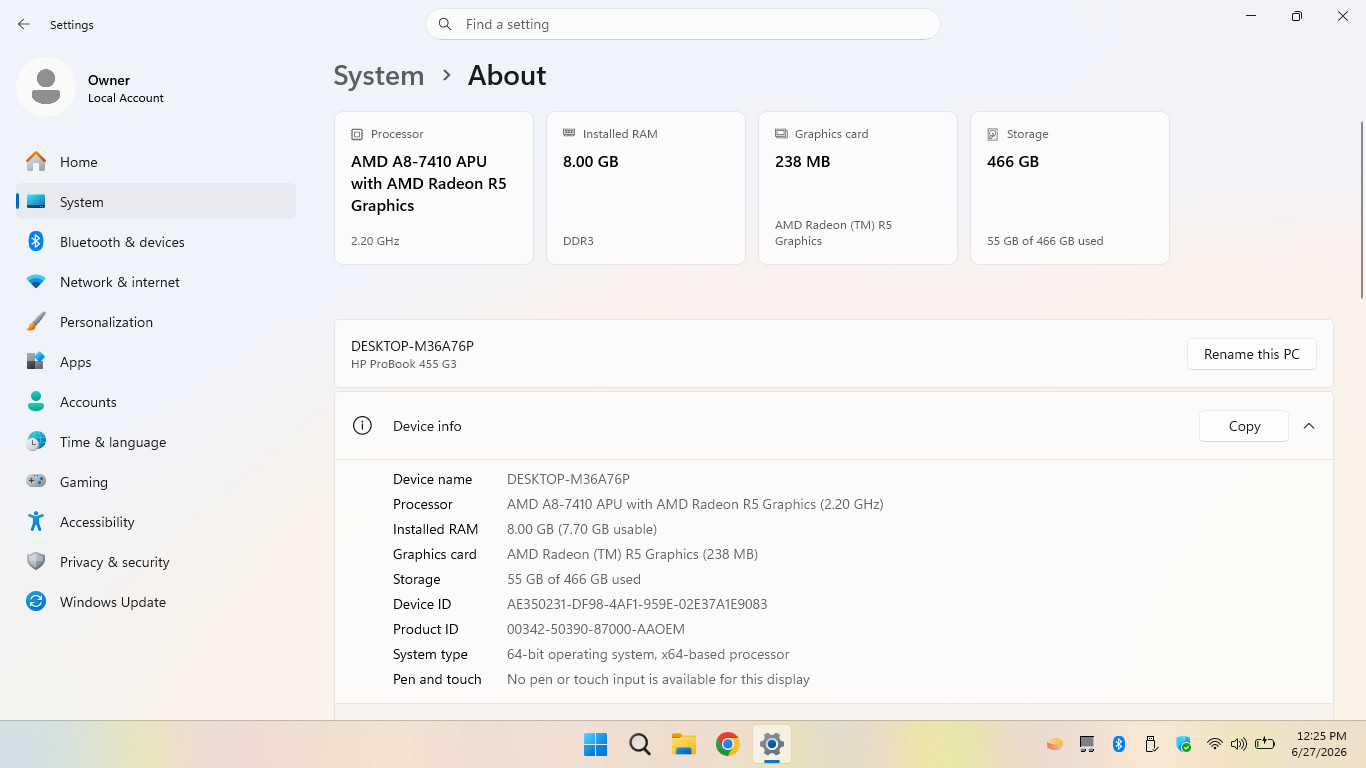Open Privacy & security settings
The width and height of the screenshot is (1366, 768).
tap(156, 562)
